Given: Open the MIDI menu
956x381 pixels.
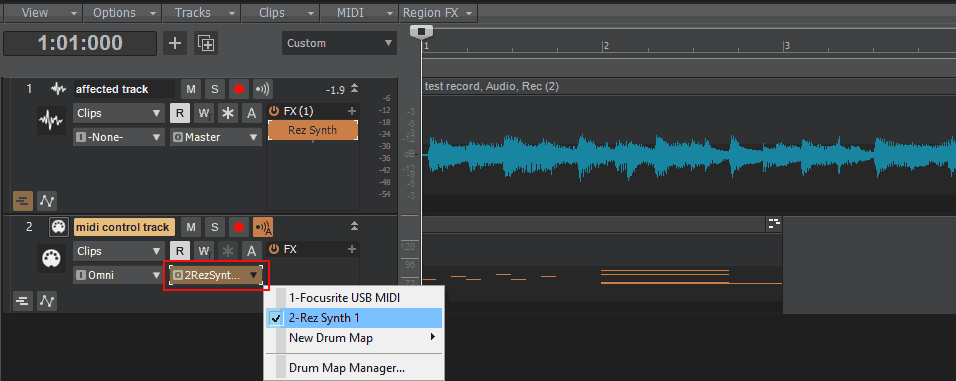Looking at the screenshot, I should click(360, 13).
